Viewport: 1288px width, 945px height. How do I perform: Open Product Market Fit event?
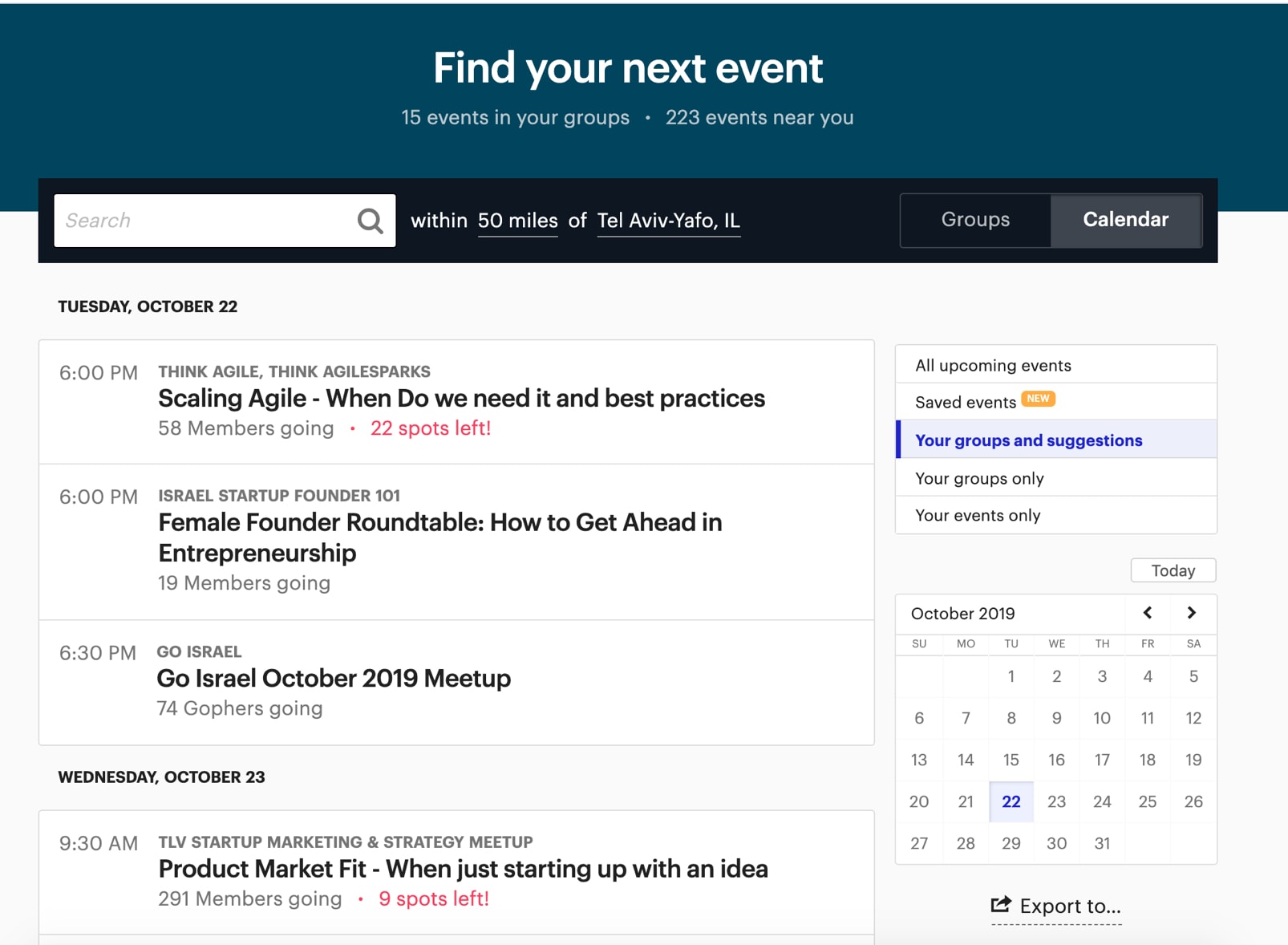coord(463,869)
